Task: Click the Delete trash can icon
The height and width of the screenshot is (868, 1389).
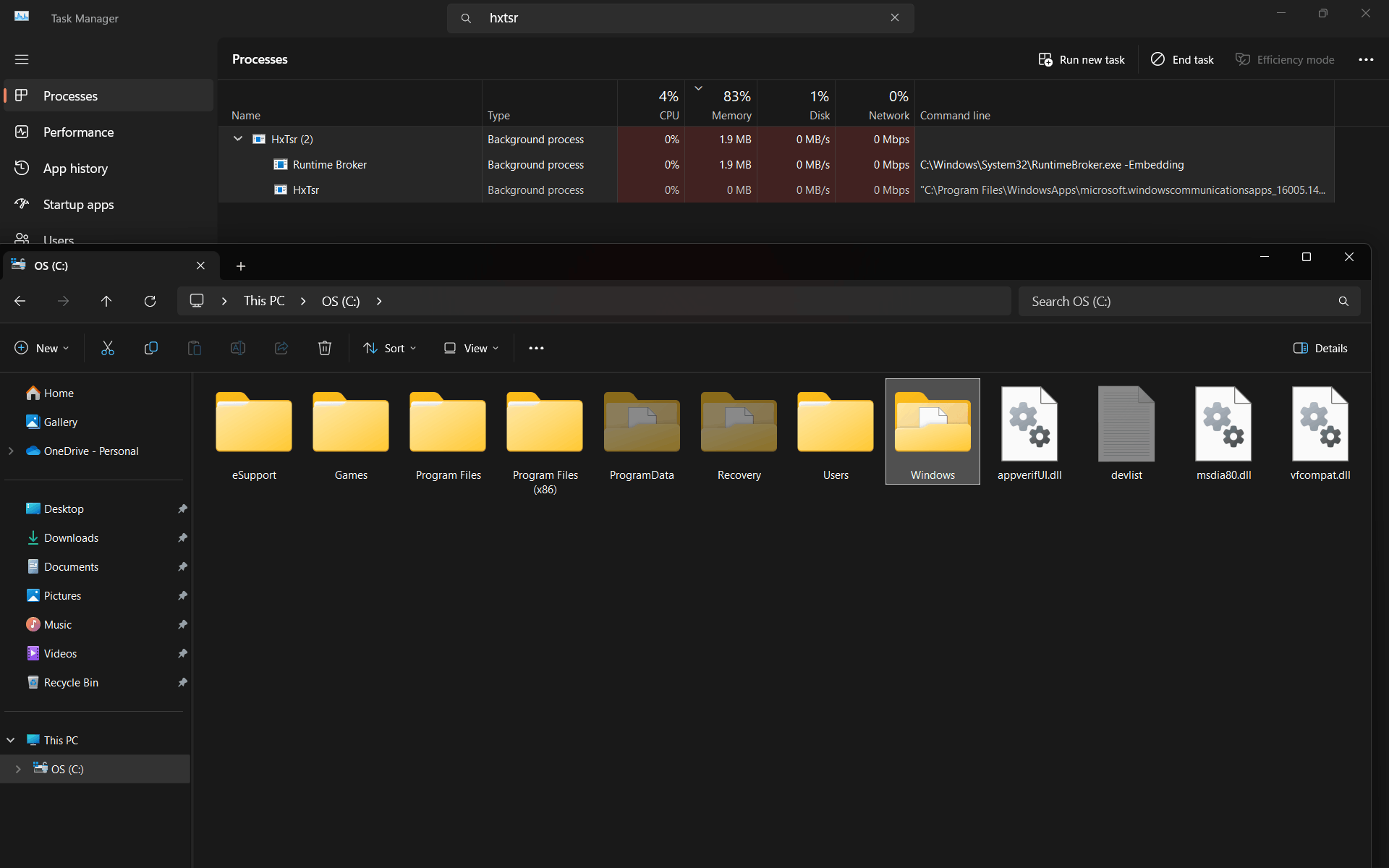Action: click(324, 348)
